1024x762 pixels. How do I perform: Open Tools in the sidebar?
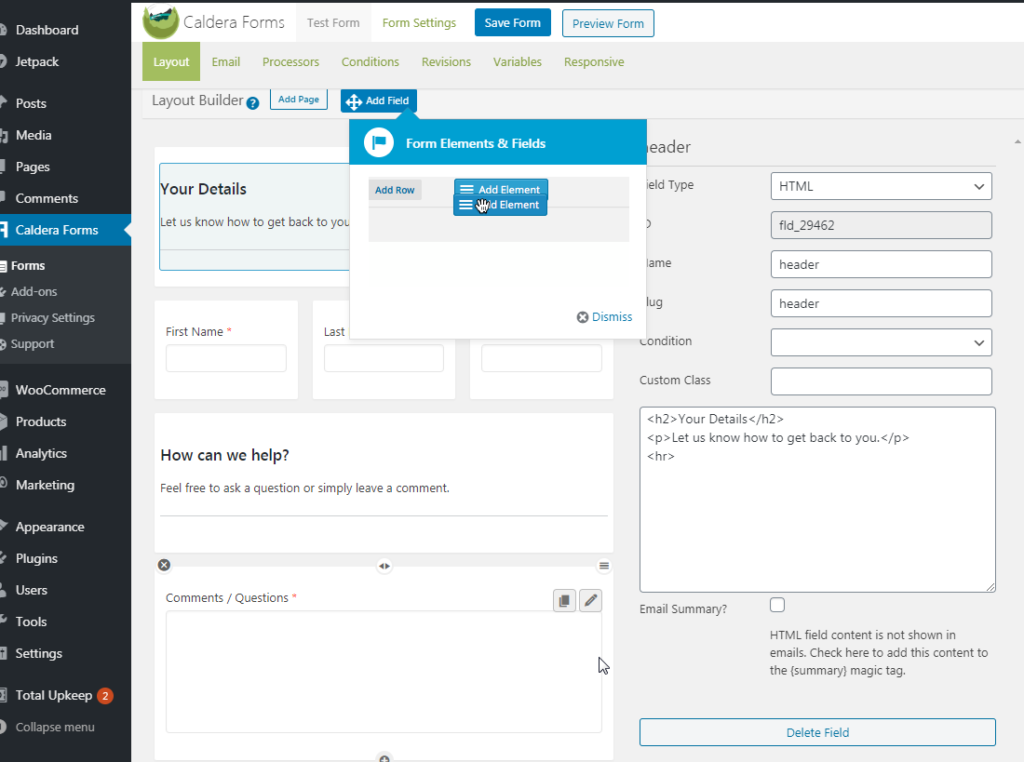click(x=31, y=622)
